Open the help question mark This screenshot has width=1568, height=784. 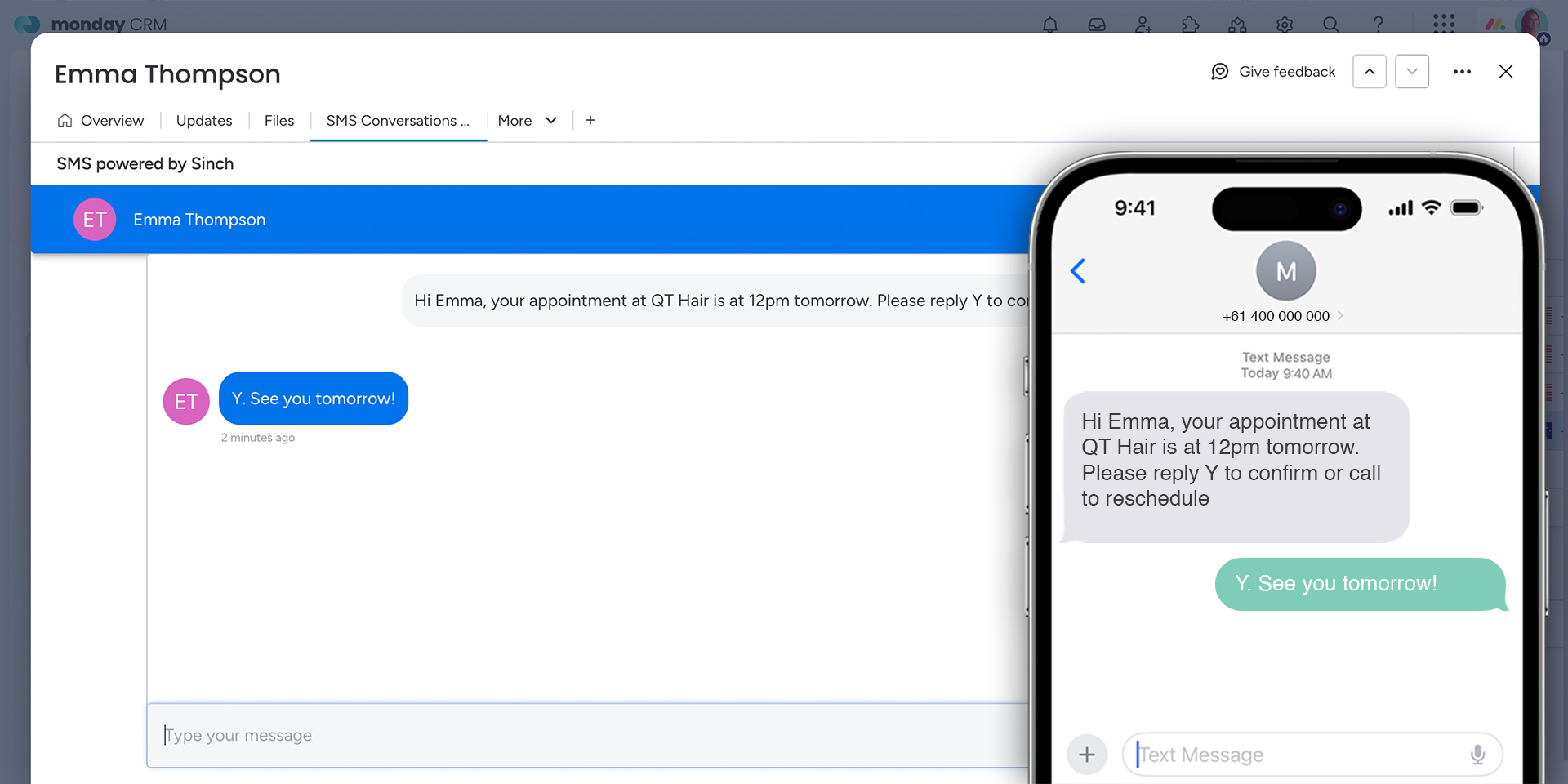[x=1379, y=24]
